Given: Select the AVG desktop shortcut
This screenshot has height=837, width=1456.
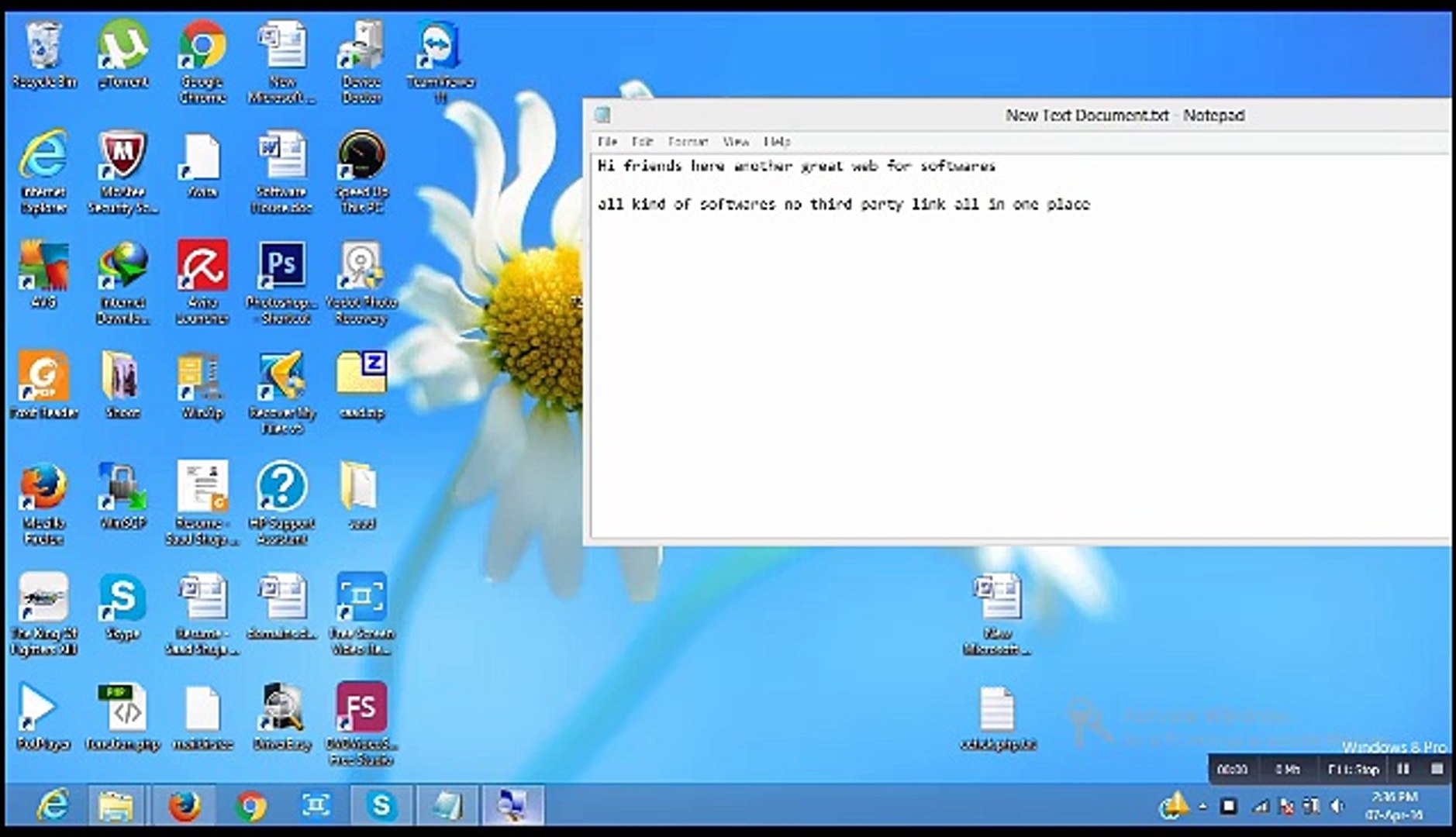Looking at the screenshot, I should click(x=43, y=274).
